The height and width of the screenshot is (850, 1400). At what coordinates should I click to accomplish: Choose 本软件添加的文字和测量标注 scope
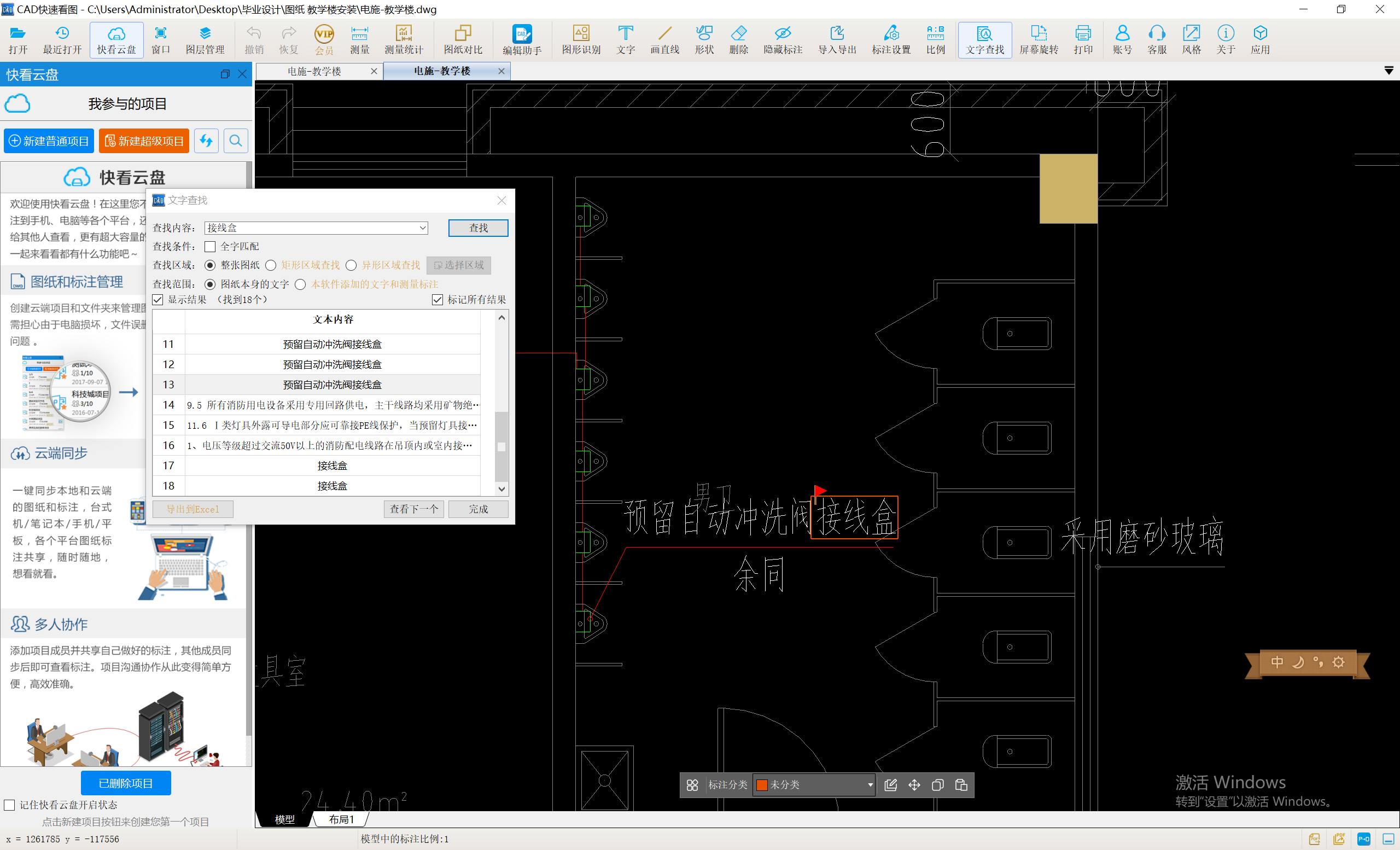(x=301, y=284)
